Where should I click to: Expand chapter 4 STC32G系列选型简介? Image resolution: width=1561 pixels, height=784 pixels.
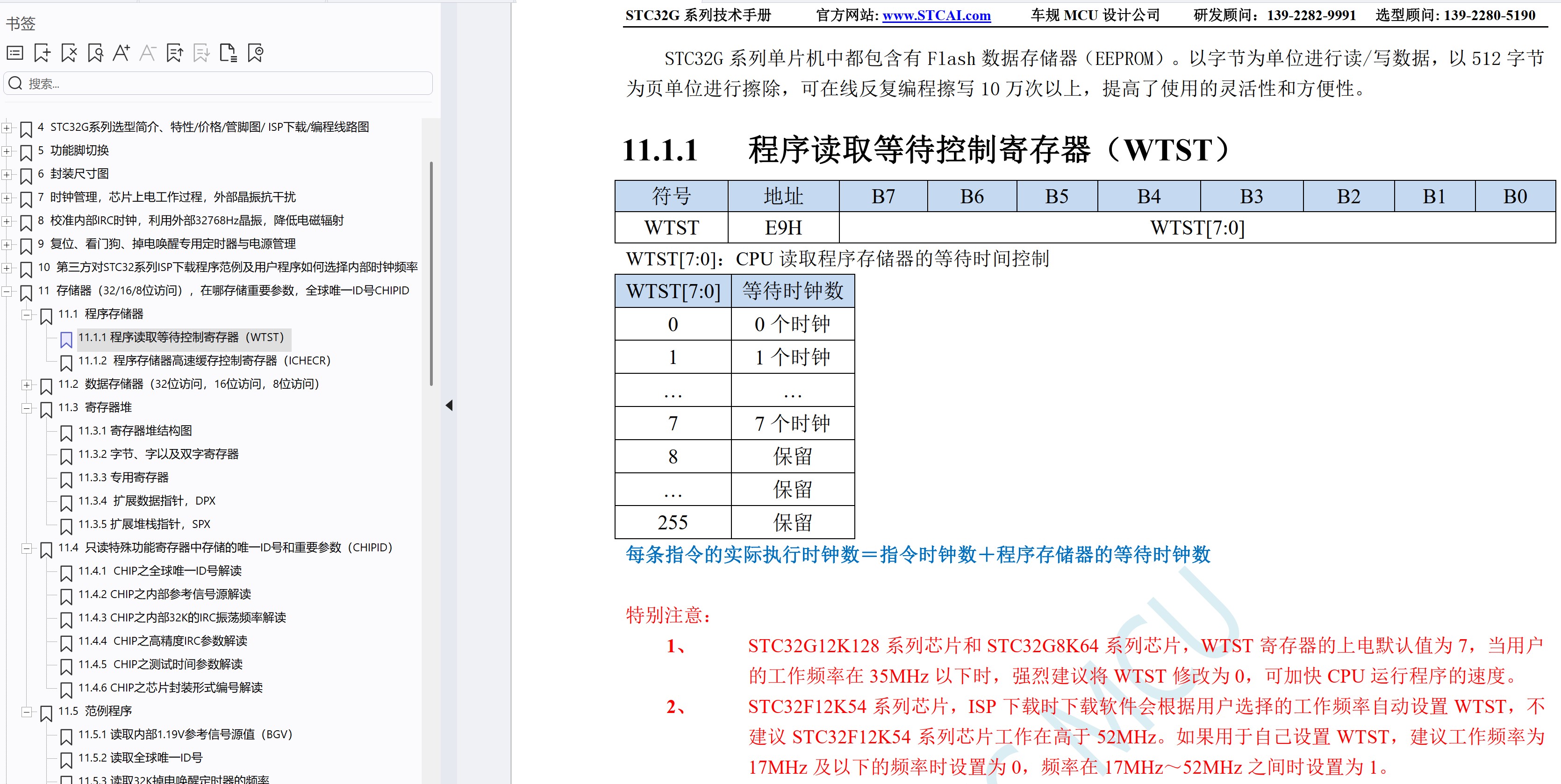pyautogui.click(x=6, y=127)
